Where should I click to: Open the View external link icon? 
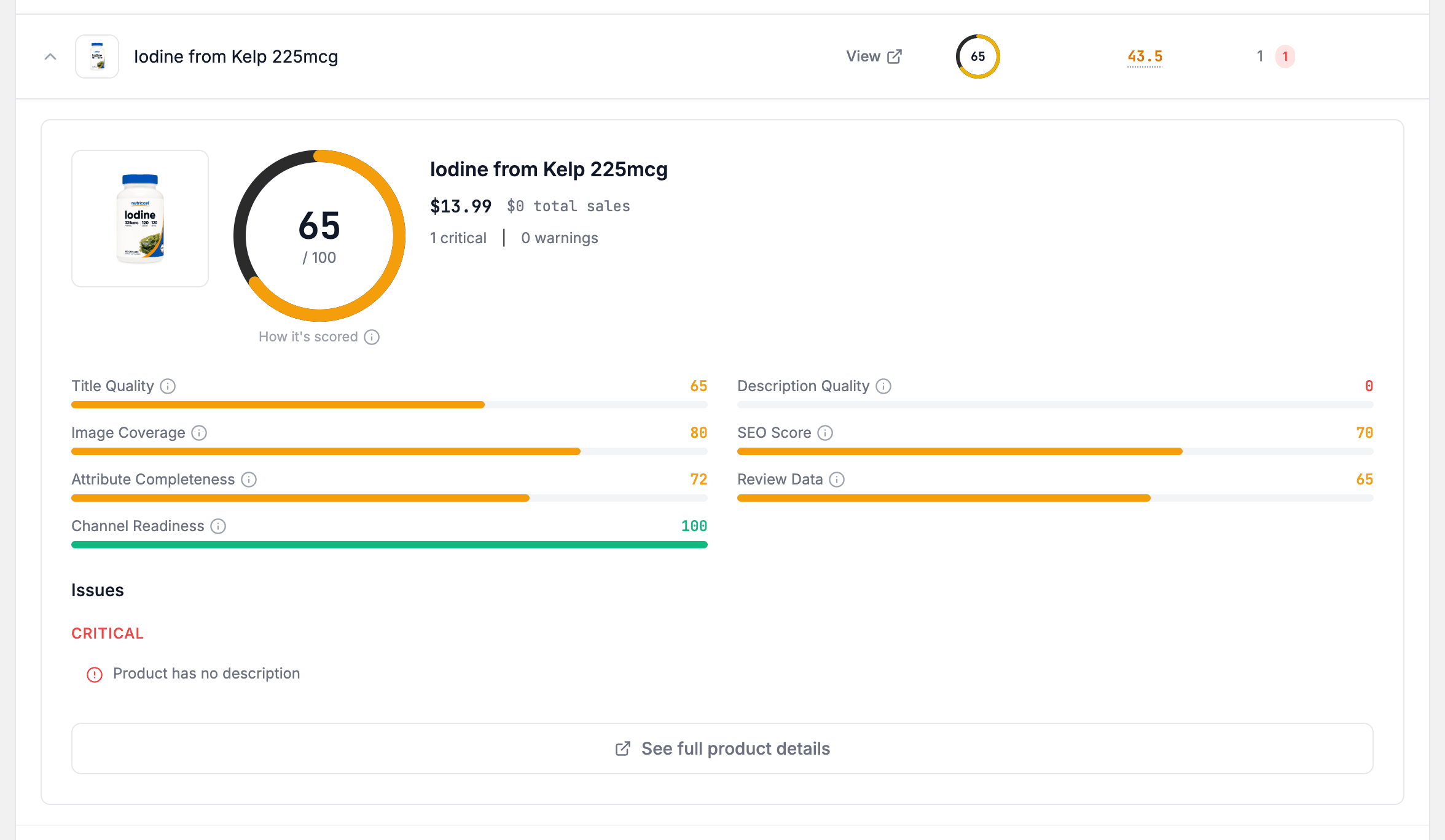click(895, 56)
